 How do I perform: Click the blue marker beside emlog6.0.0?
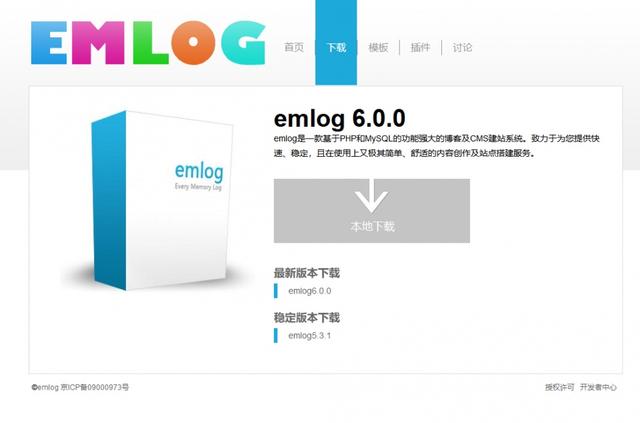[276, 291]
